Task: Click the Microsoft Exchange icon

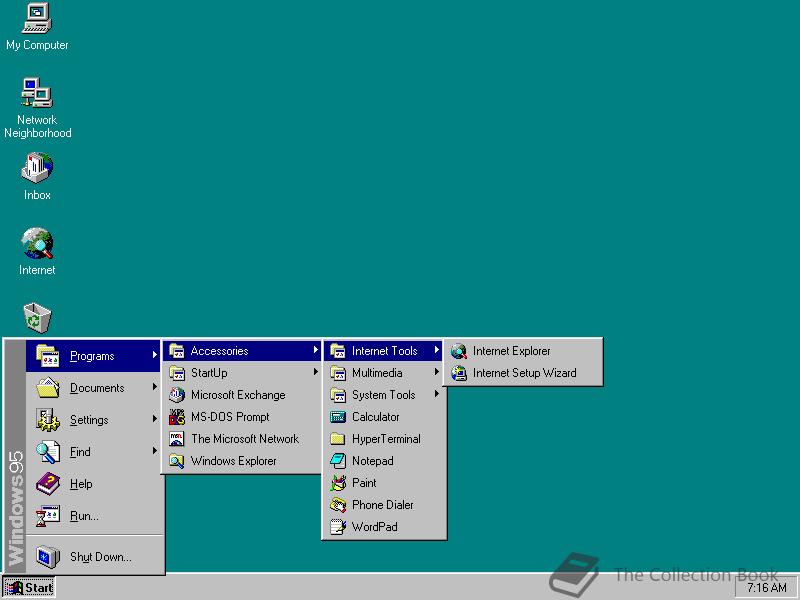Action: point(177,394)
